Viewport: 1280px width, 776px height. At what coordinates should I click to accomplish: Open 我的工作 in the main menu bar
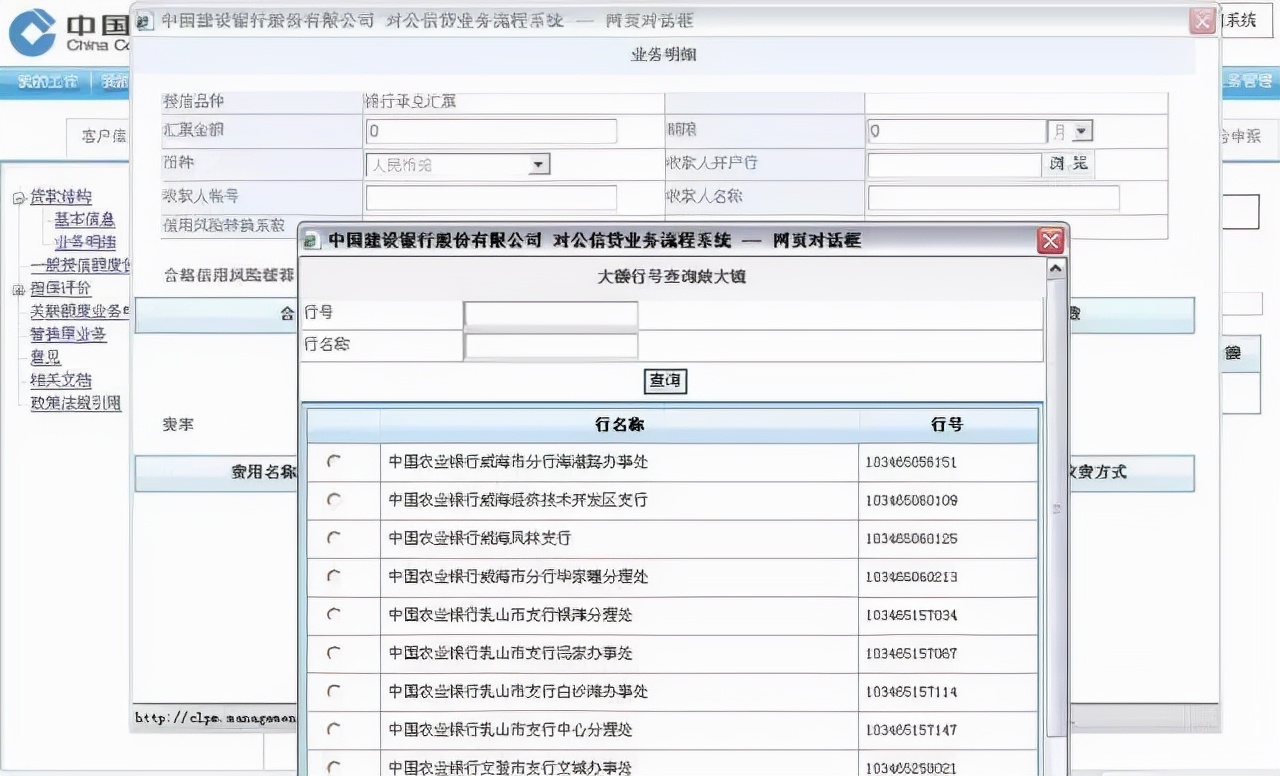coord(46,82)
